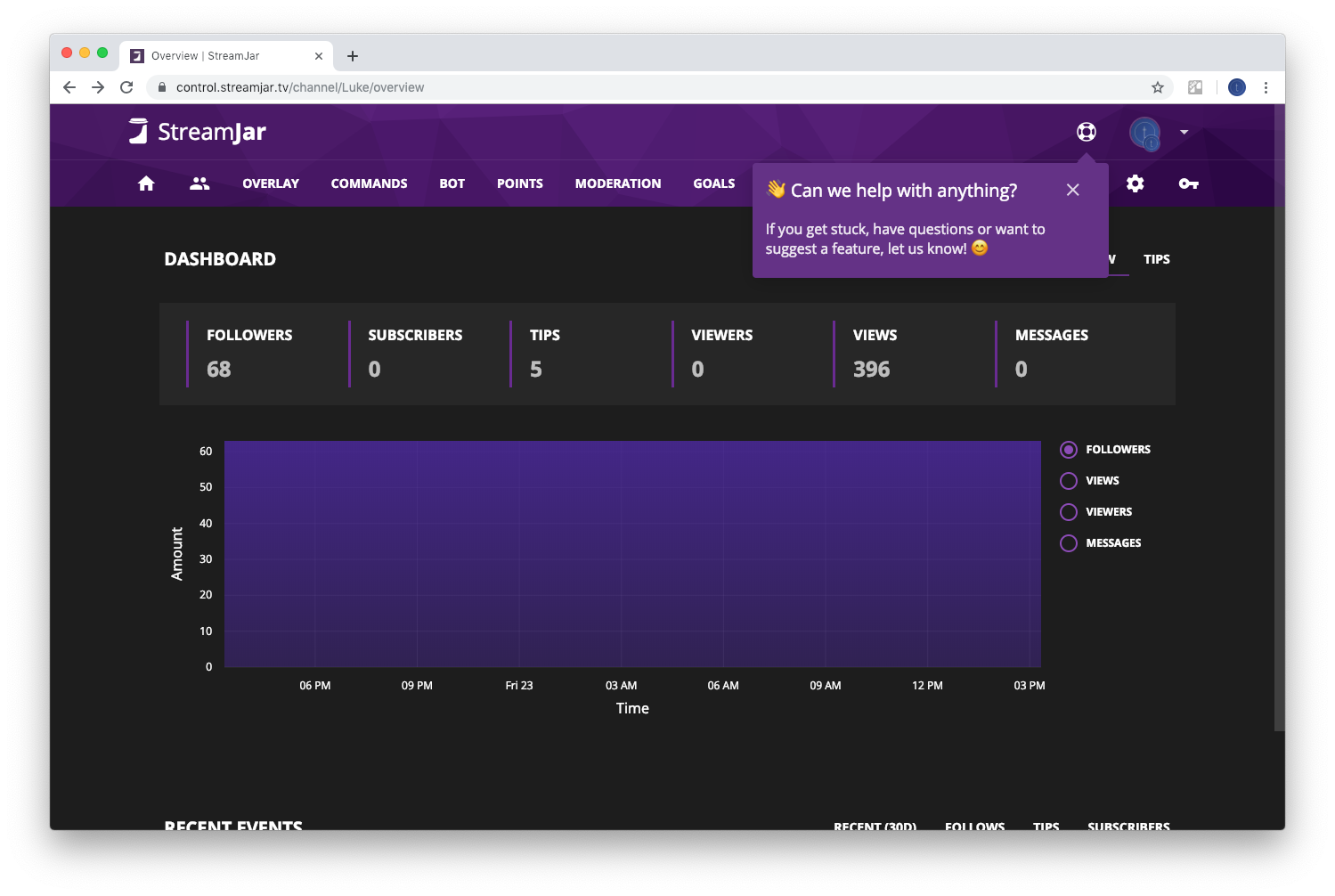Open the user avatar profile picture
This screenshot has width=1335, height=896.
click(x=1144, y=133)
